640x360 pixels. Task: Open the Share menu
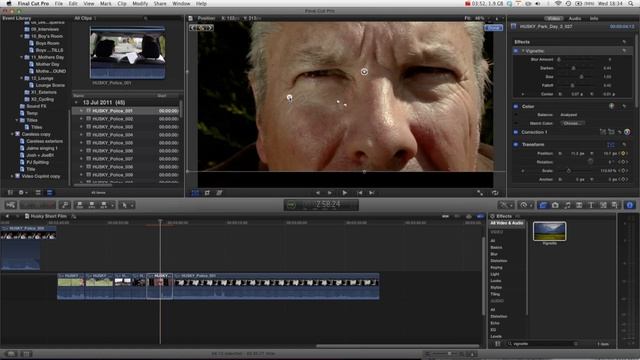160,4
